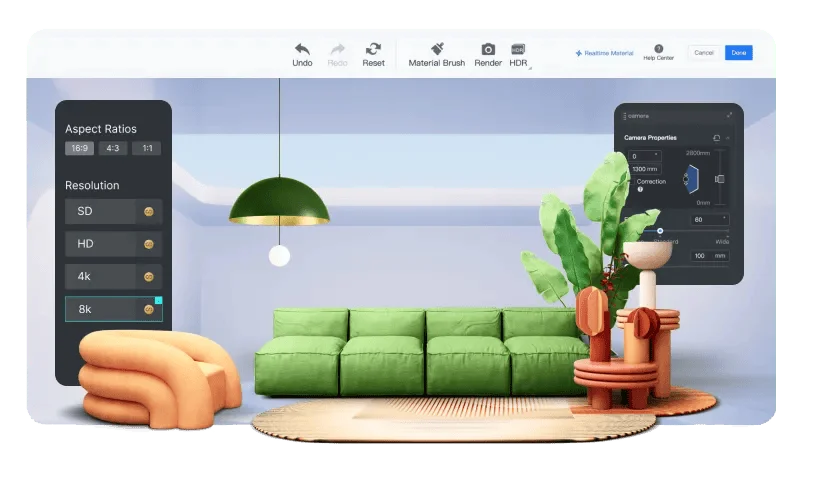Choose 8k resolution
The width and height of the screenshot is (817, 480).
click(114, 309)
